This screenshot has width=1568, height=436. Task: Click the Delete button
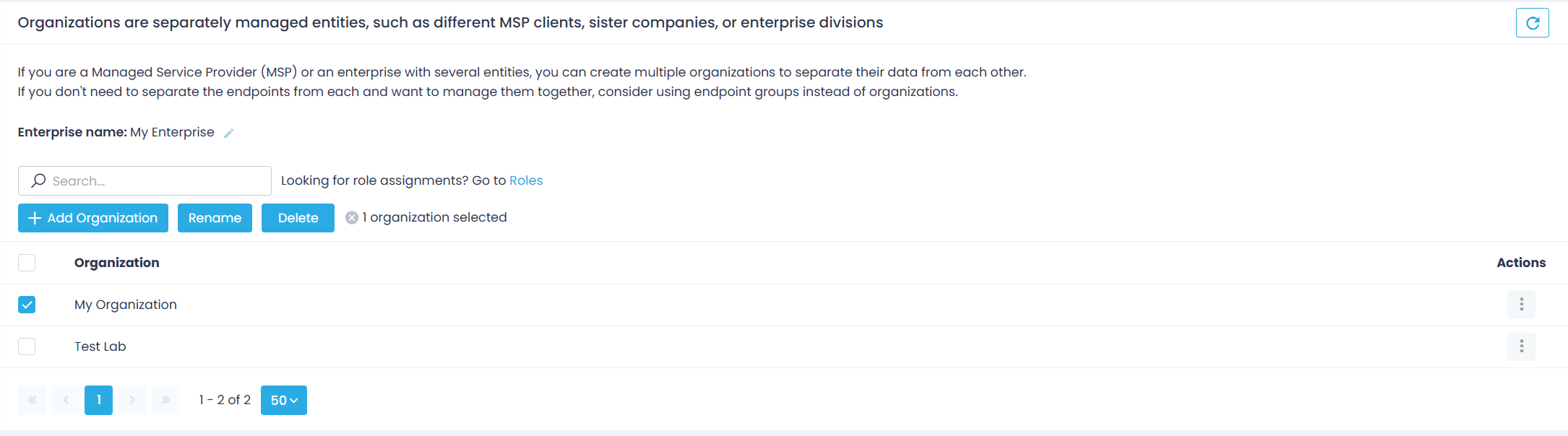[298, 217]
